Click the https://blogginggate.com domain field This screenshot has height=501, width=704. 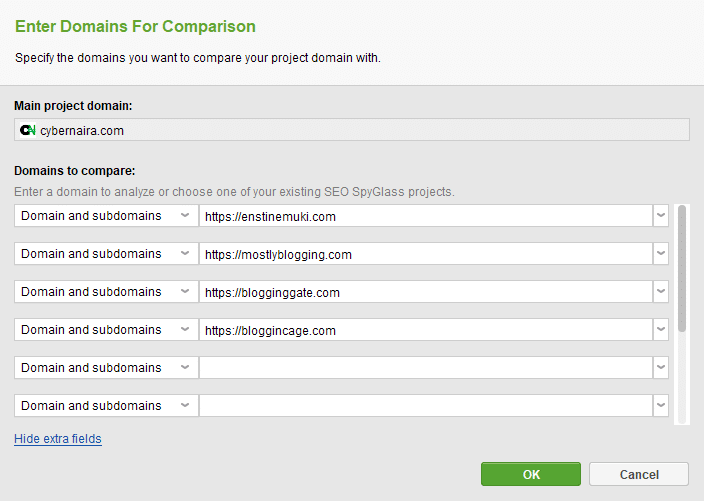(x=425, y=292)
